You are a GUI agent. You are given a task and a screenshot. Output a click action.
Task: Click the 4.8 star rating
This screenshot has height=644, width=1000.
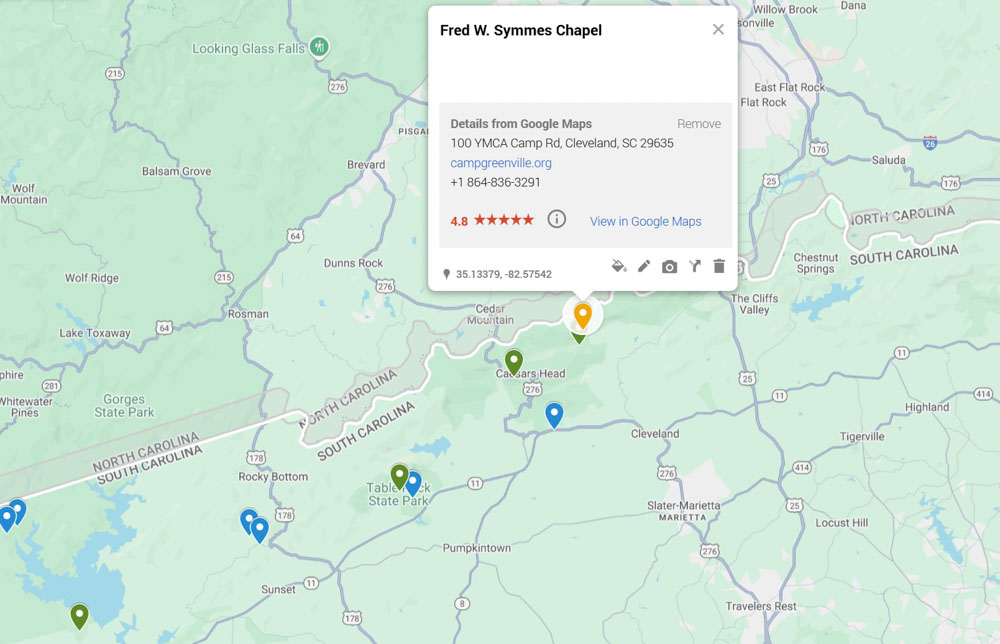[492, 221]
